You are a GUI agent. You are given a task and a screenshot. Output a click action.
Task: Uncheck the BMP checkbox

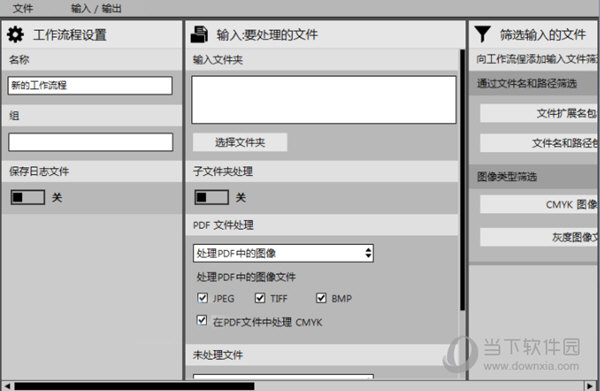click(321, 298)
